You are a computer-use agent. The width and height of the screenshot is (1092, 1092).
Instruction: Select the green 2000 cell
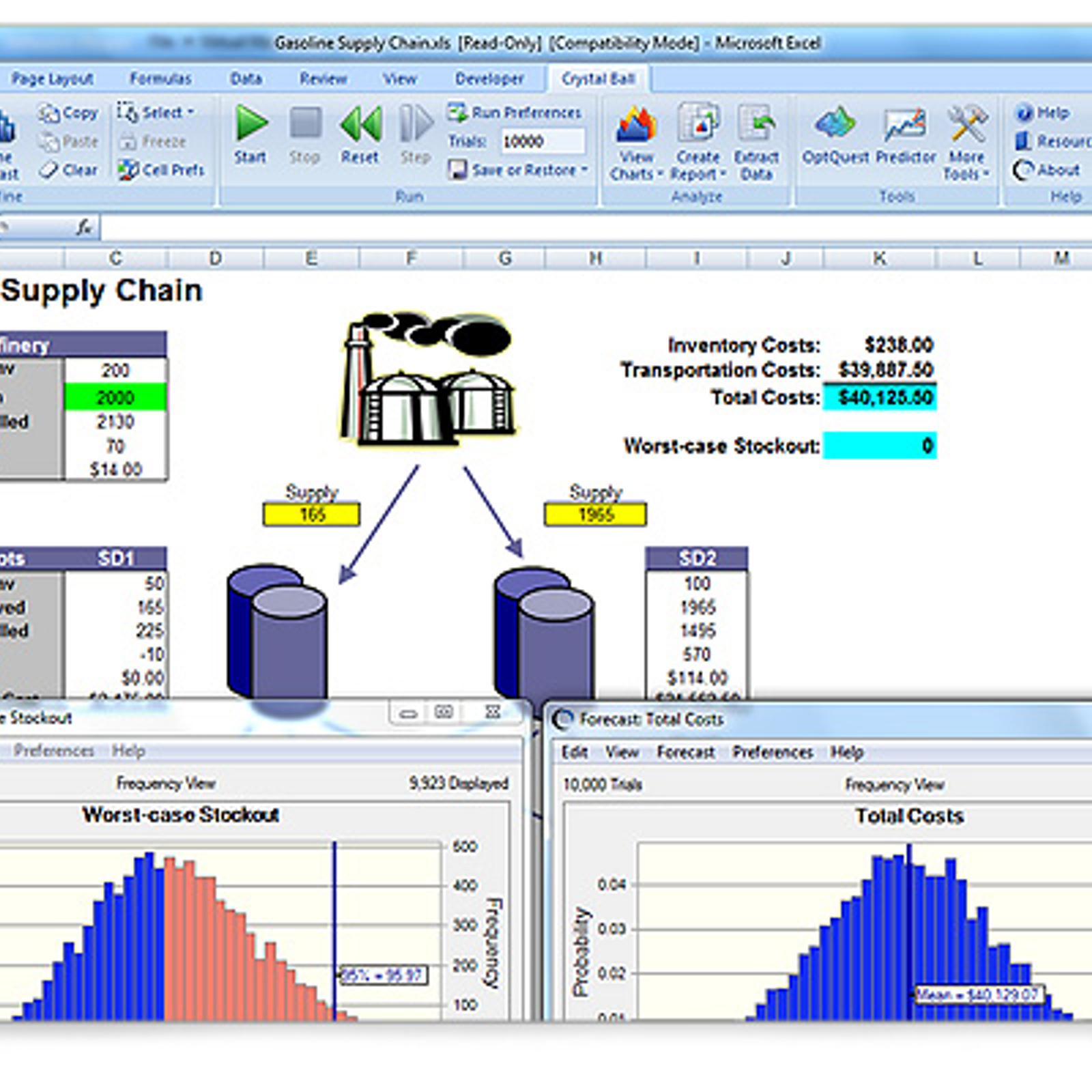point(115,397)
